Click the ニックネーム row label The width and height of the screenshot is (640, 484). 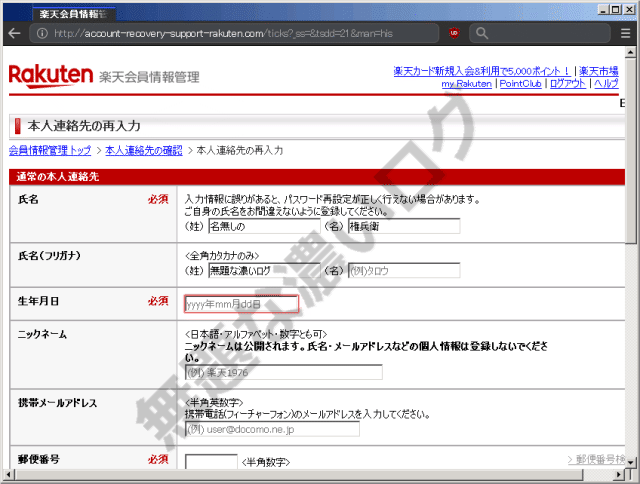point(42,334)
